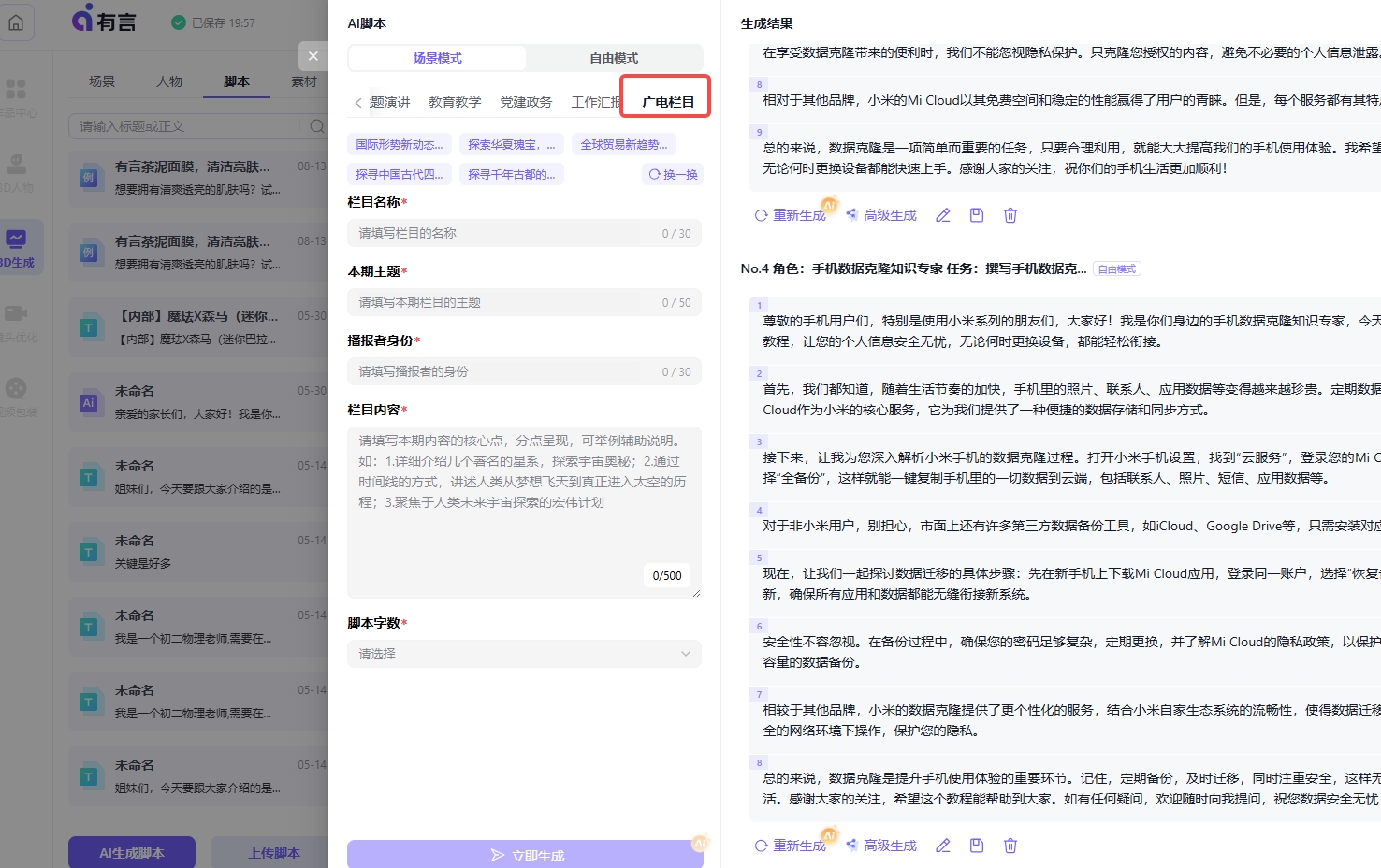Click 换一换 to refresh examples

point(674,174)
